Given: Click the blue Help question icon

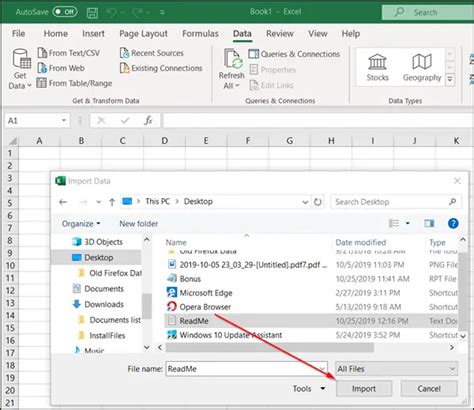Looking at the screenshot, I should [453, 223].
